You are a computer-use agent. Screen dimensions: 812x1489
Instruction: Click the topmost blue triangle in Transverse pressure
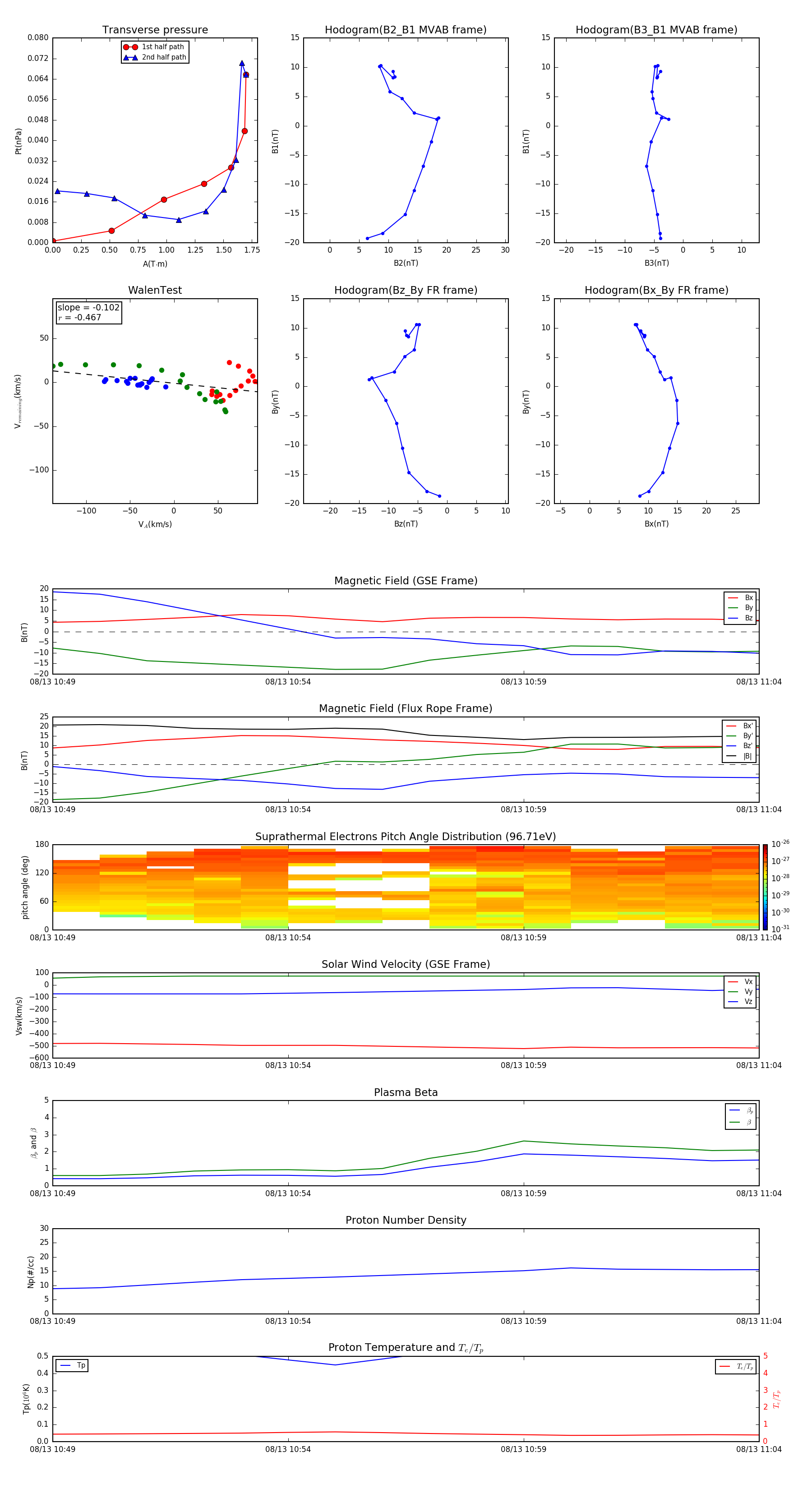(x=242, y=63)
